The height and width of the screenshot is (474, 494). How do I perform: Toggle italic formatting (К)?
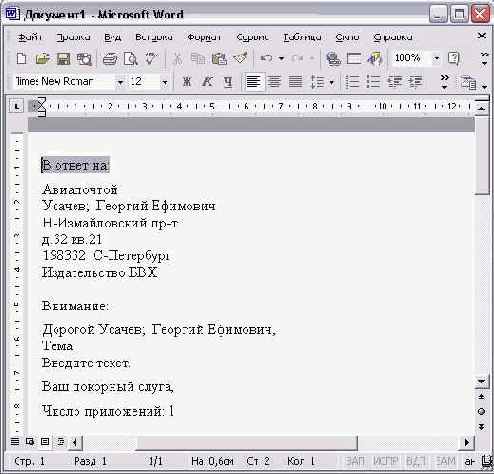[x=207, y=82]
